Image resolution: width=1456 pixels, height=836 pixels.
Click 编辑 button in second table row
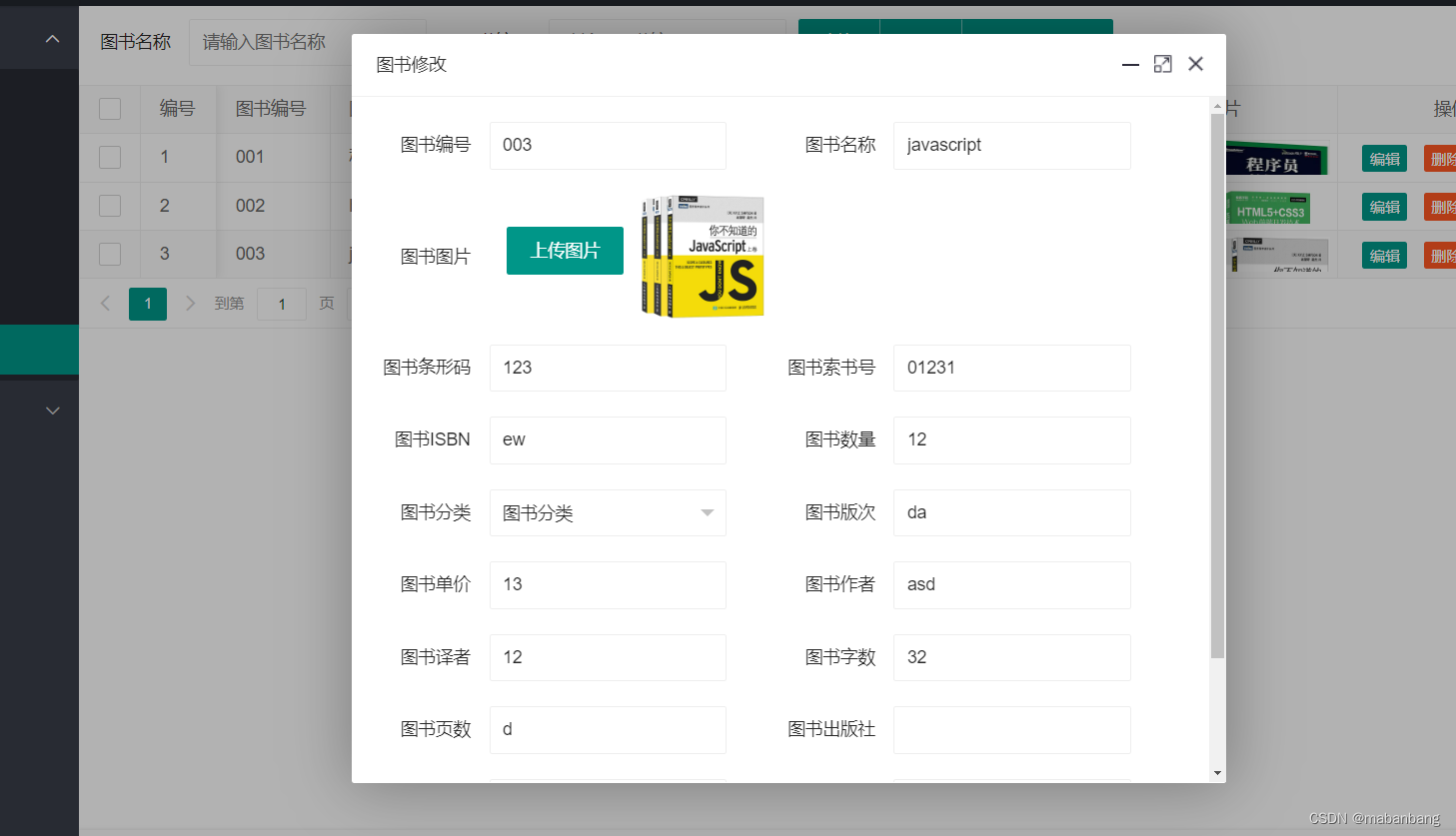point(1384,207)
